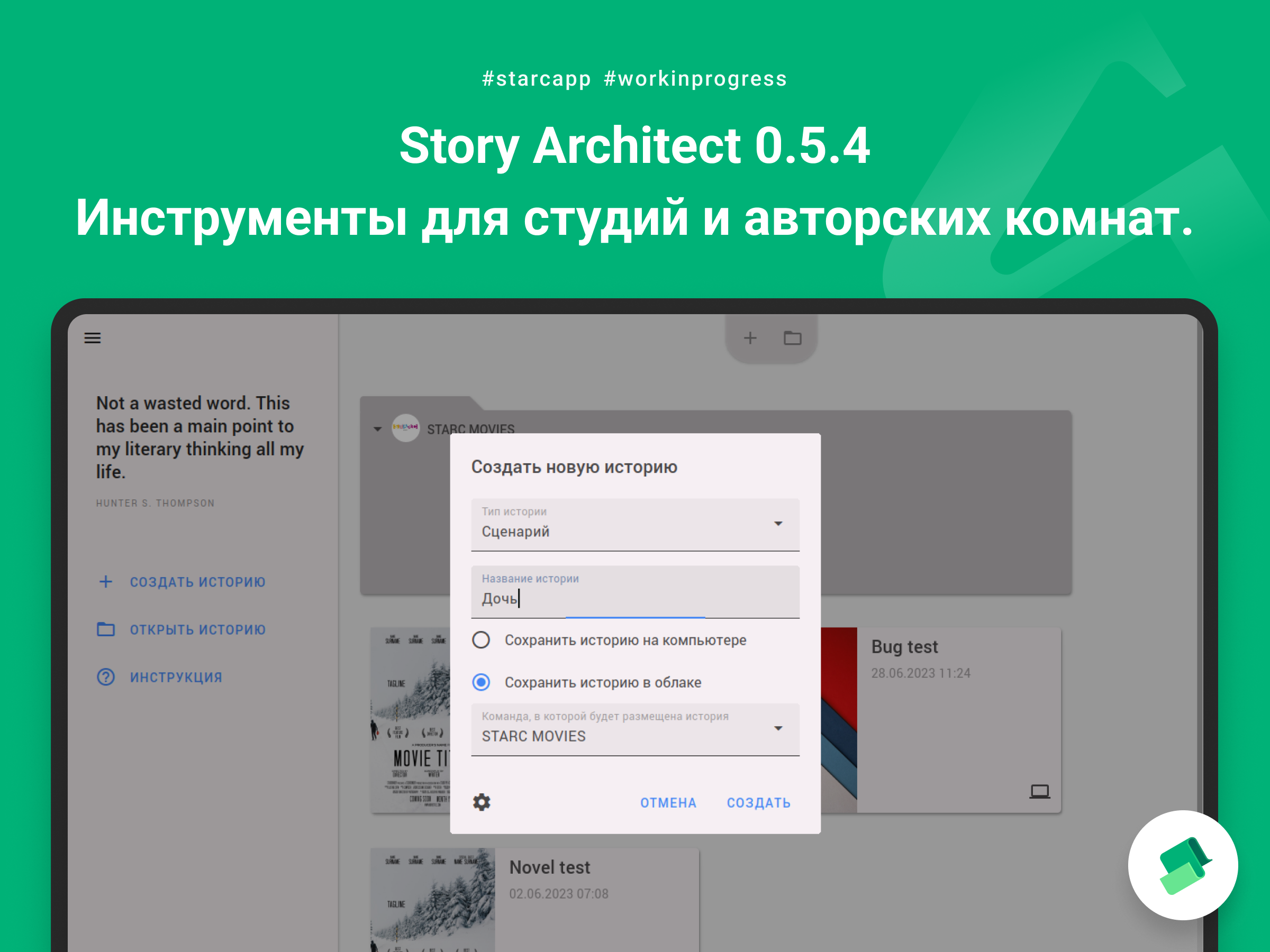
Task: Click the #workinprogress hashtag text
Action: [x=695, y=79]
